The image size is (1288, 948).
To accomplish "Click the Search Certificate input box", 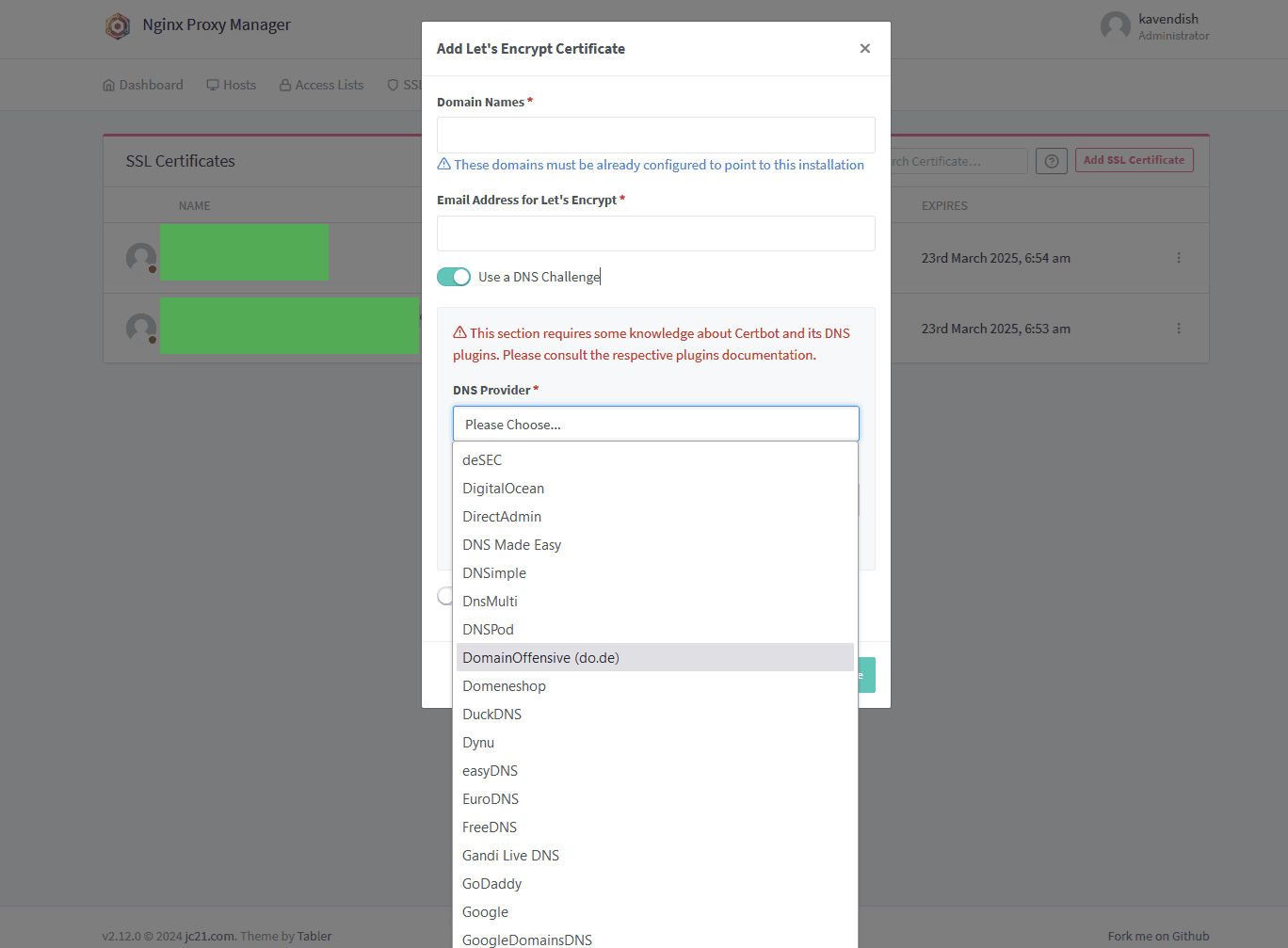I will pos(958,161).
